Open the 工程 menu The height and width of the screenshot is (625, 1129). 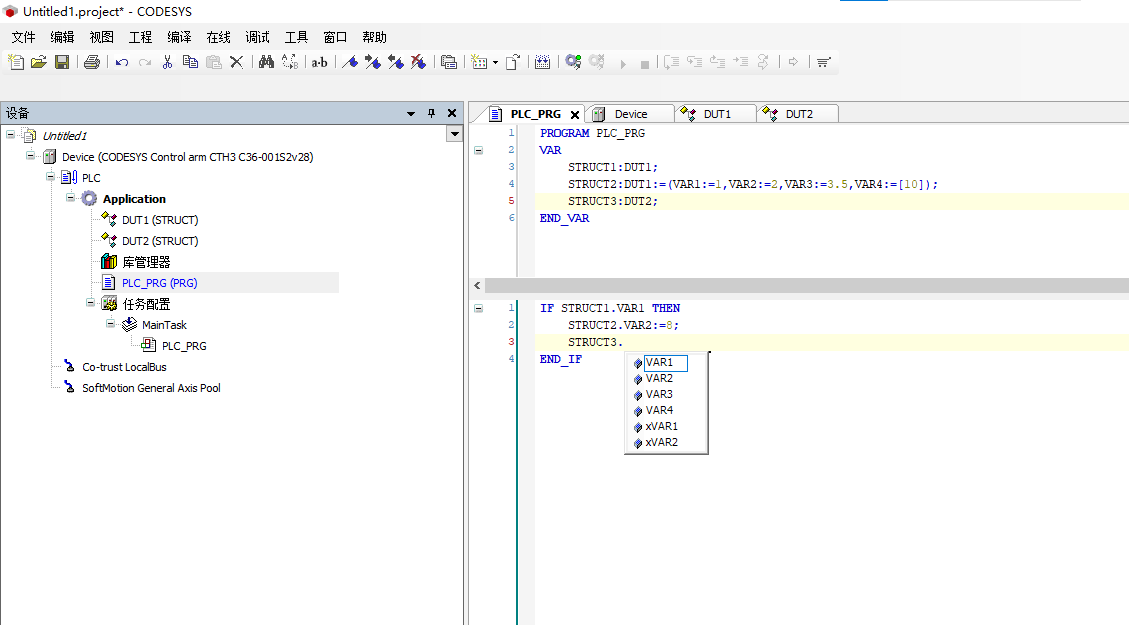click(x=140, y=37)
